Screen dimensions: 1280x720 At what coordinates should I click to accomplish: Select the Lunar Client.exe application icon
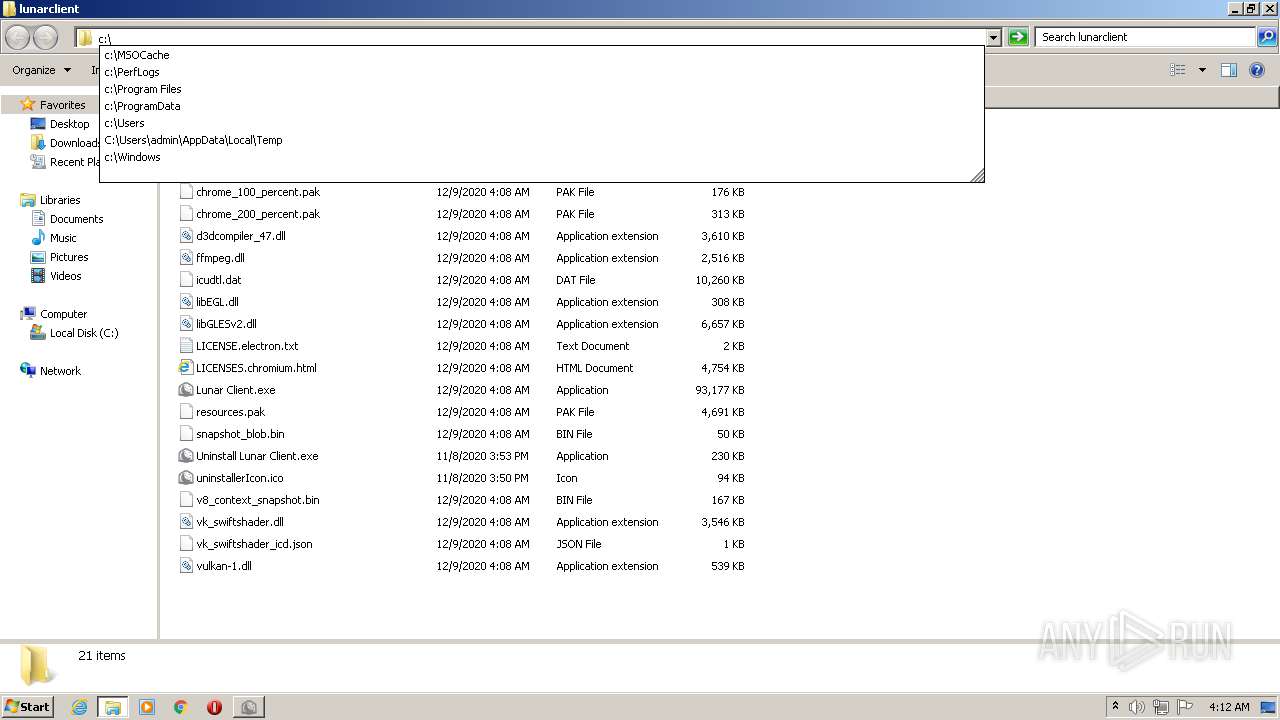tap(186, 390)
